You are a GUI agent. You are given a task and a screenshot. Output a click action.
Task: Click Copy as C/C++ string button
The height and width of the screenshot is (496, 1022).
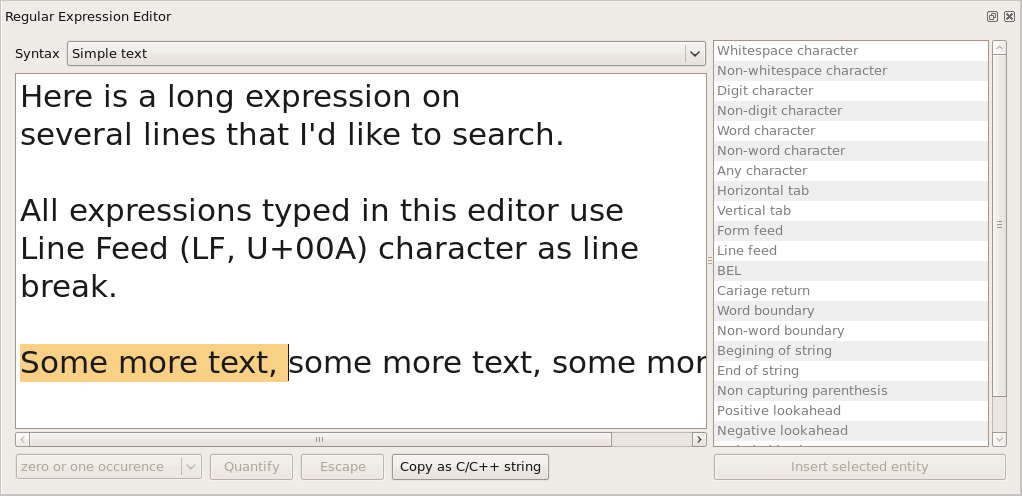coord(470,467)
